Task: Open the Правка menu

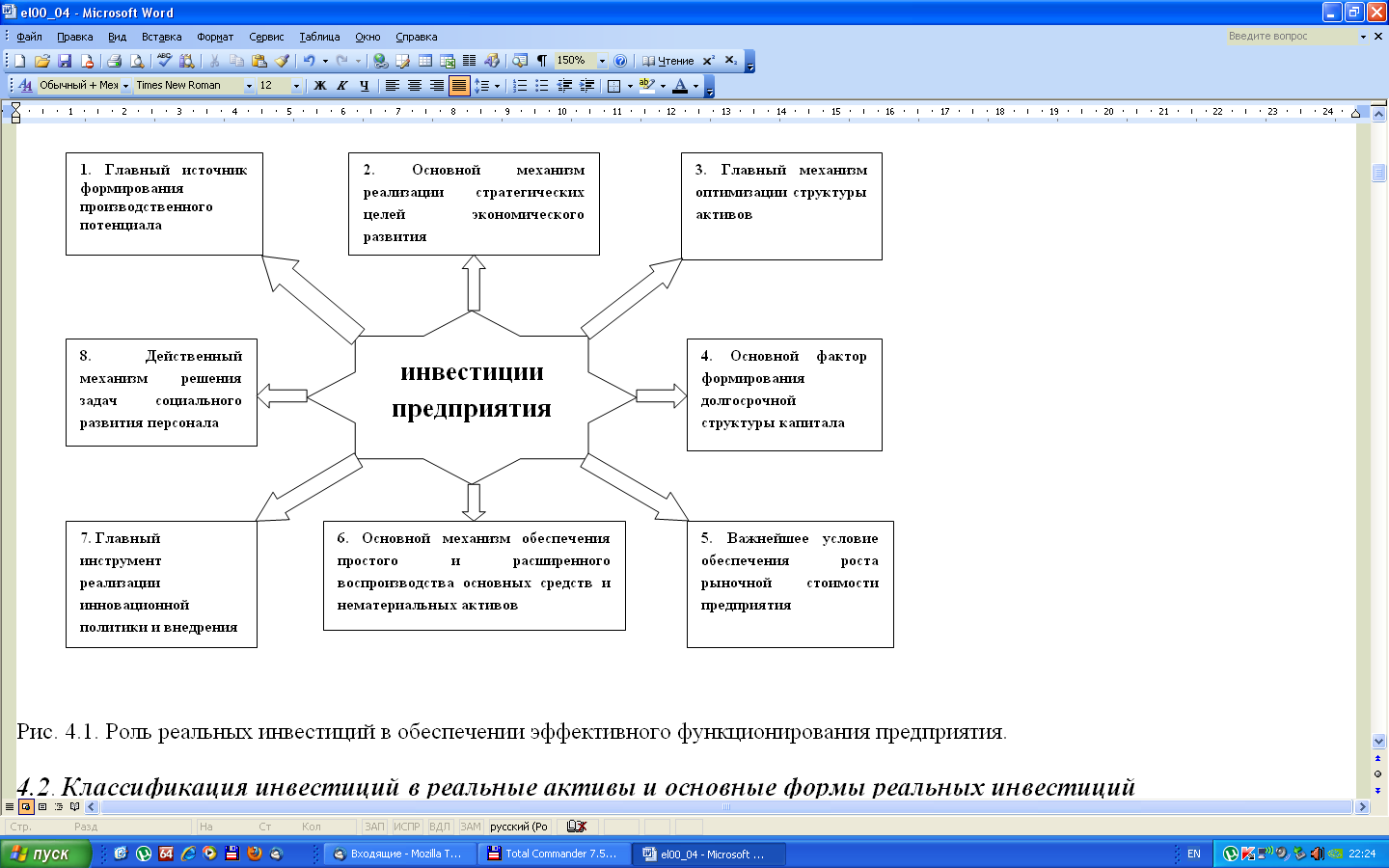Action: click(x=74, y=37)
